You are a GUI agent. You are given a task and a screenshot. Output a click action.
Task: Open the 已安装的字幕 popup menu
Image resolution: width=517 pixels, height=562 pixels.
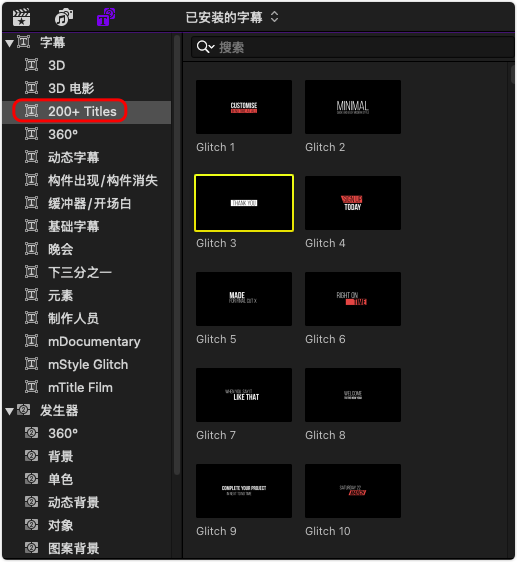click(x=232, y=17)
